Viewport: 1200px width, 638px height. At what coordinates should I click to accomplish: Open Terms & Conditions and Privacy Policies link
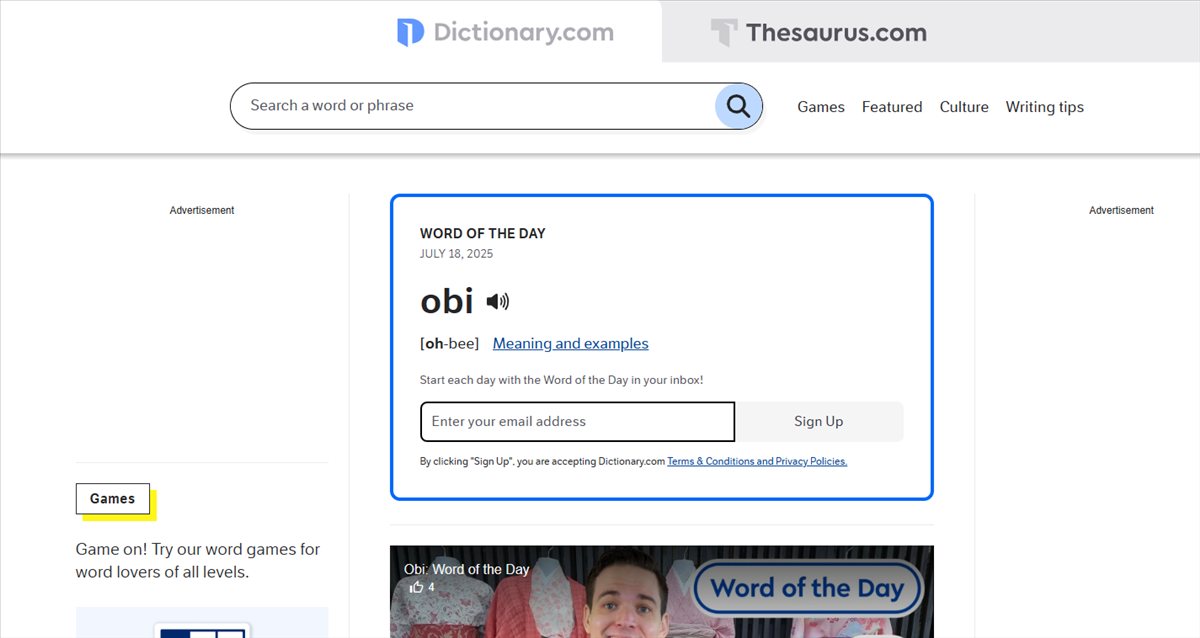pos(756,462)
